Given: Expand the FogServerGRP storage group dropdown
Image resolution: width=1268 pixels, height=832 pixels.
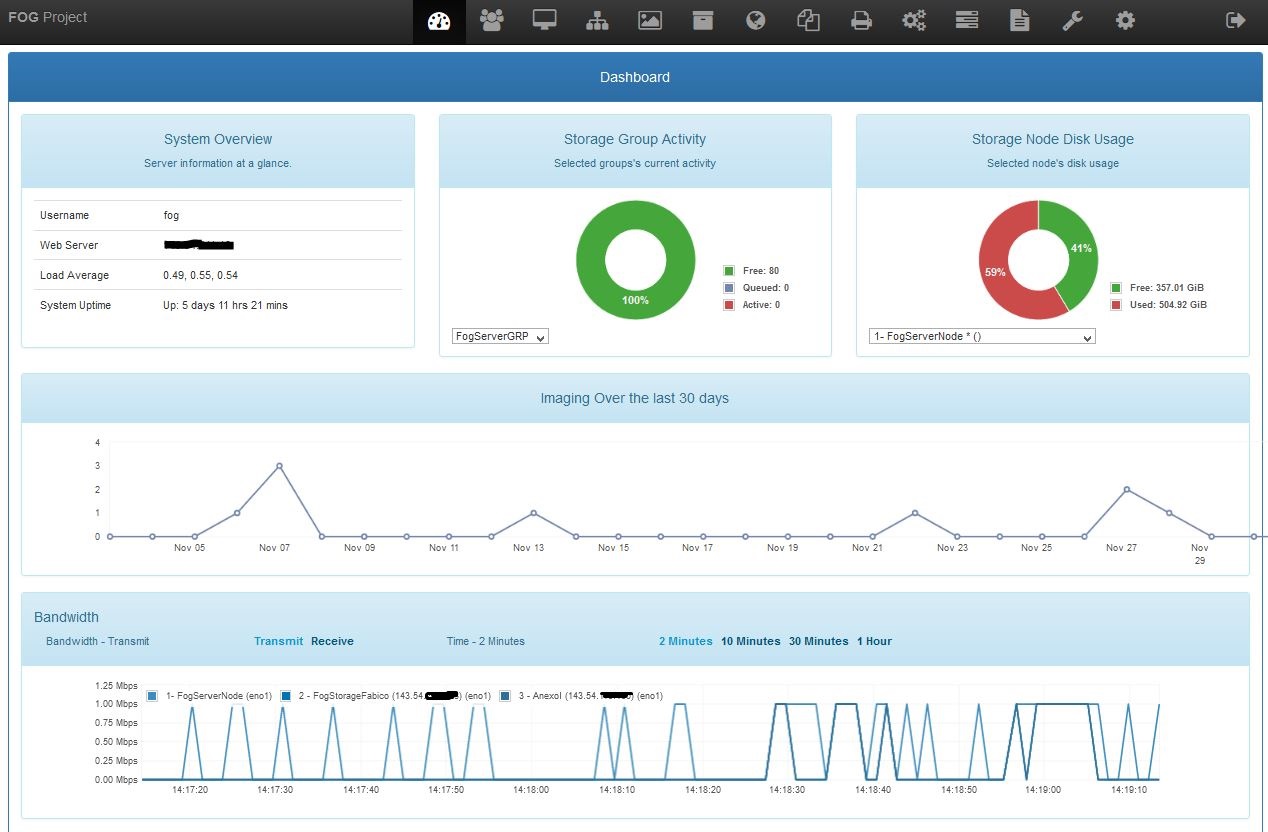Looking at the screenshot, I should 500,337.
